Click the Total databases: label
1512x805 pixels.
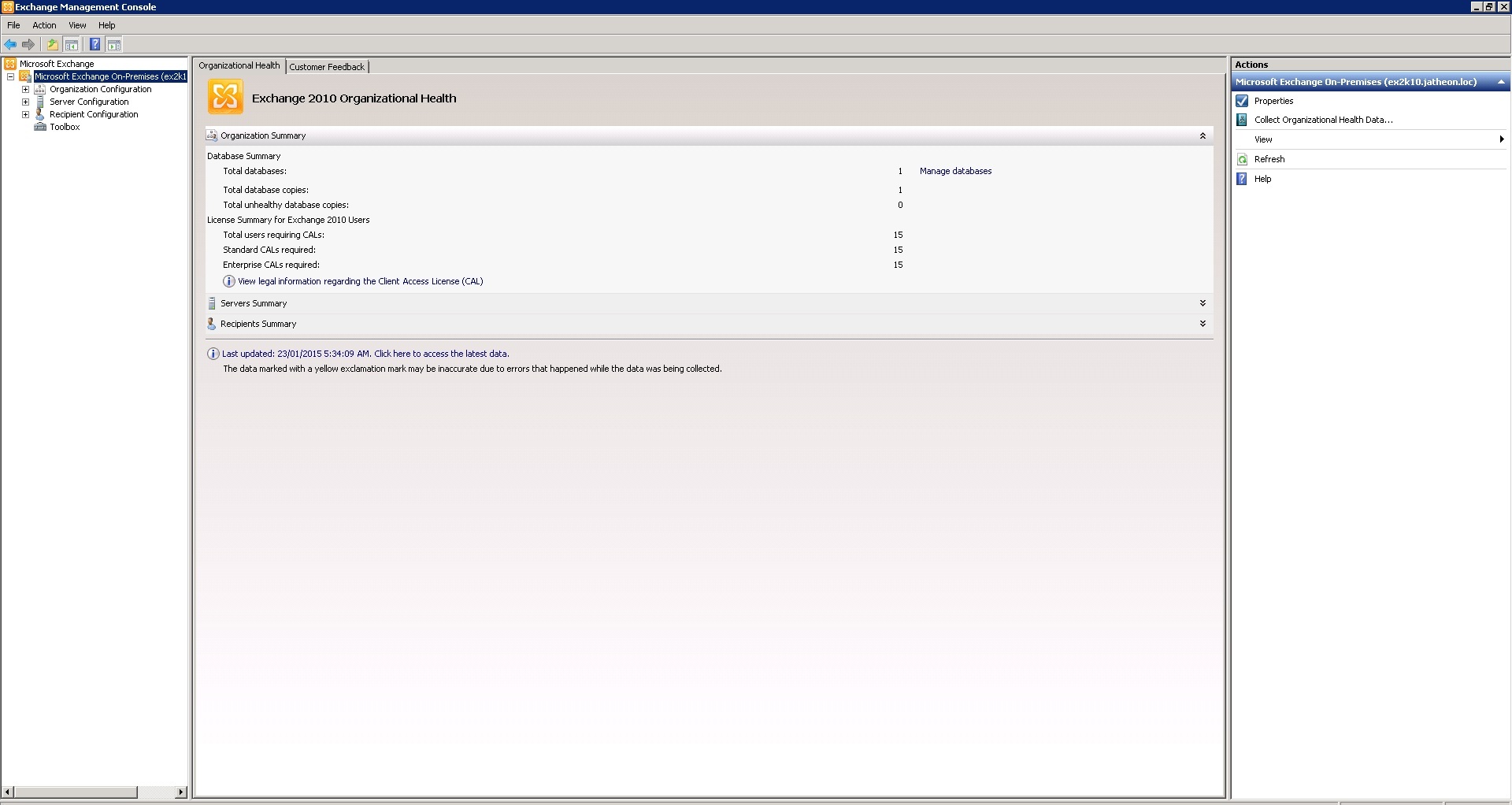tap(254, 171)
